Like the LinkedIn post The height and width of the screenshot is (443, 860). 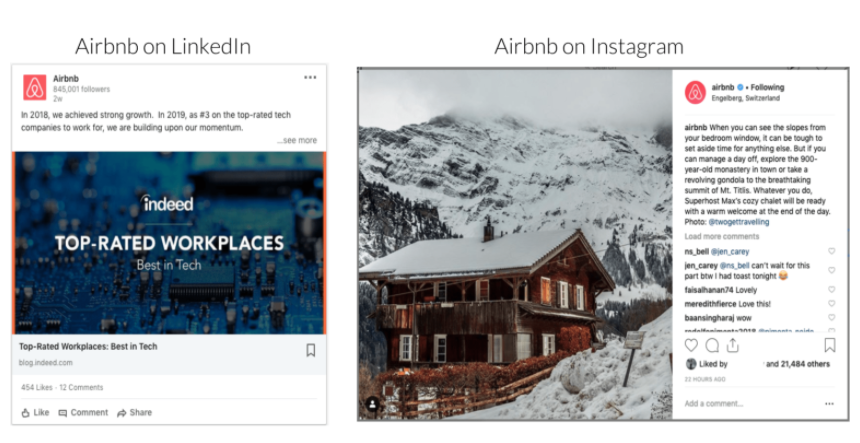(x=35, y=412)
